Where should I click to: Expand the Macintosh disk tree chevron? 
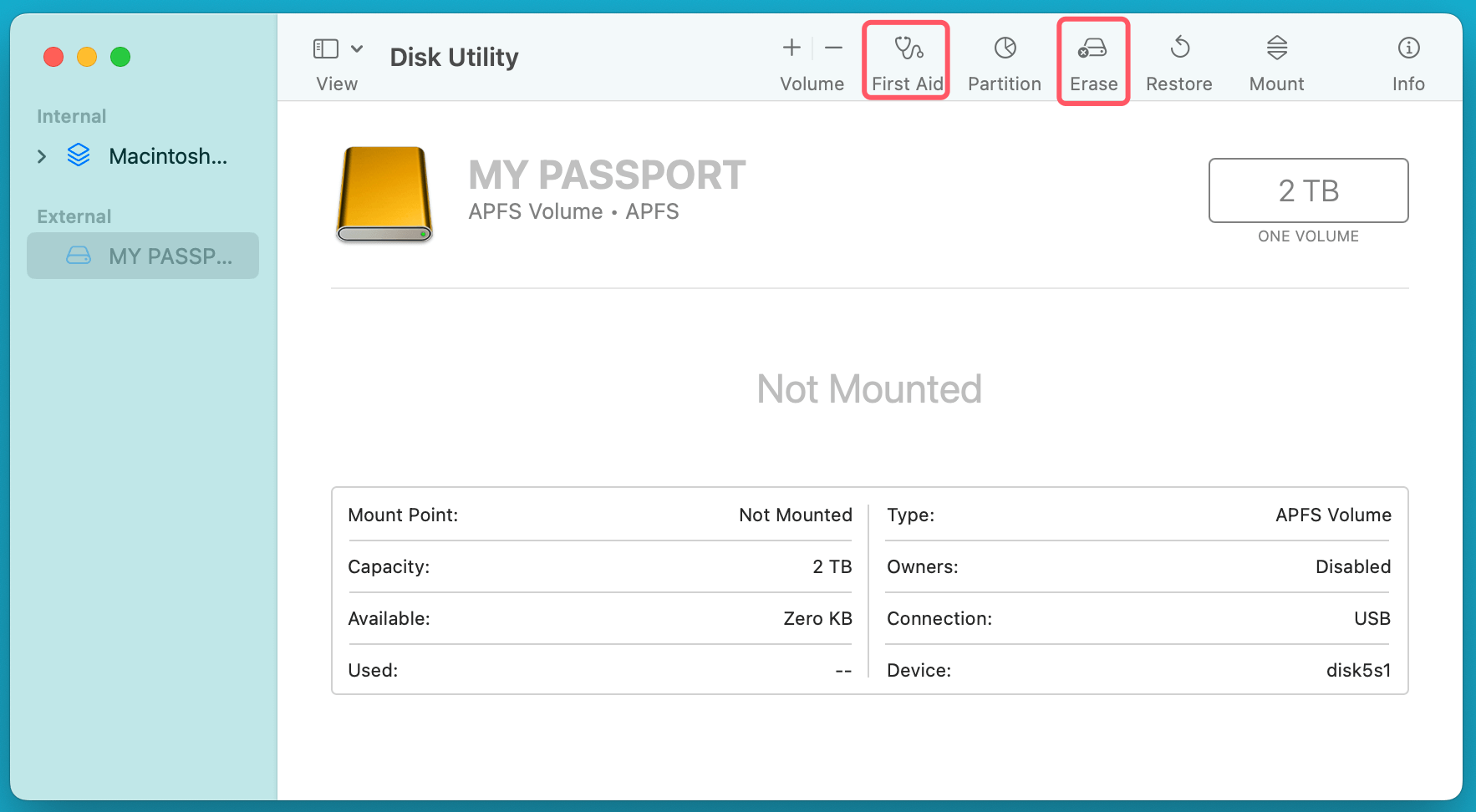click(x=42, y=156)
